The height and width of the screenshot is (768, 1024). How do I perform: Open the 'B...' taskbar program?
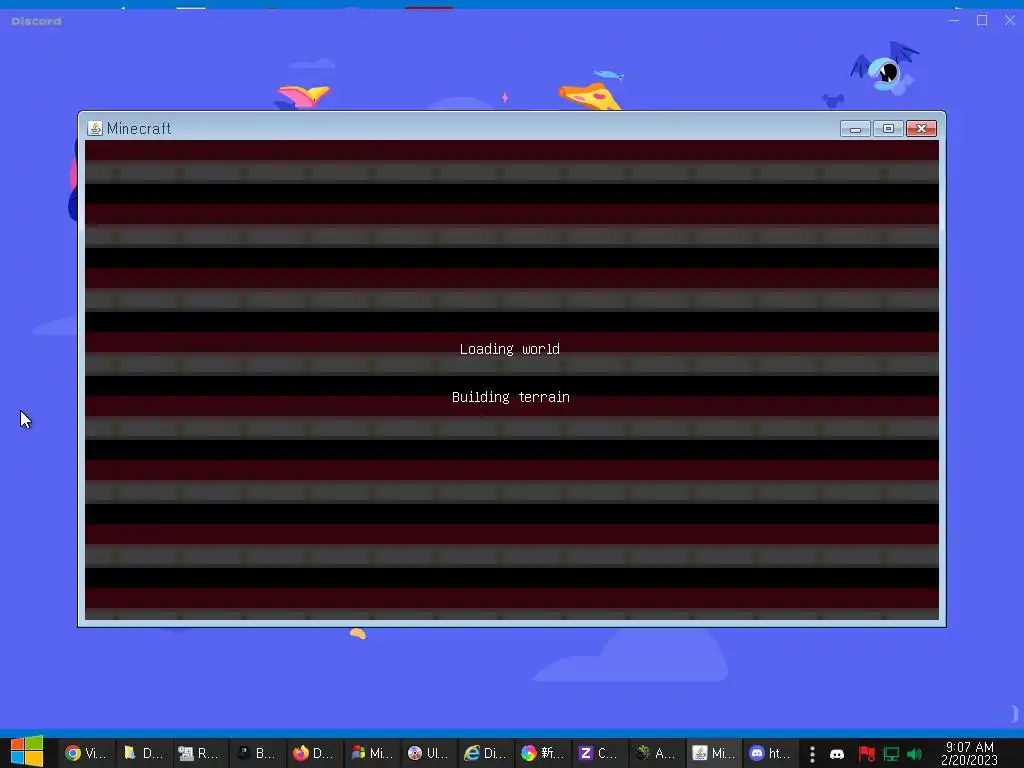(257, 753)
